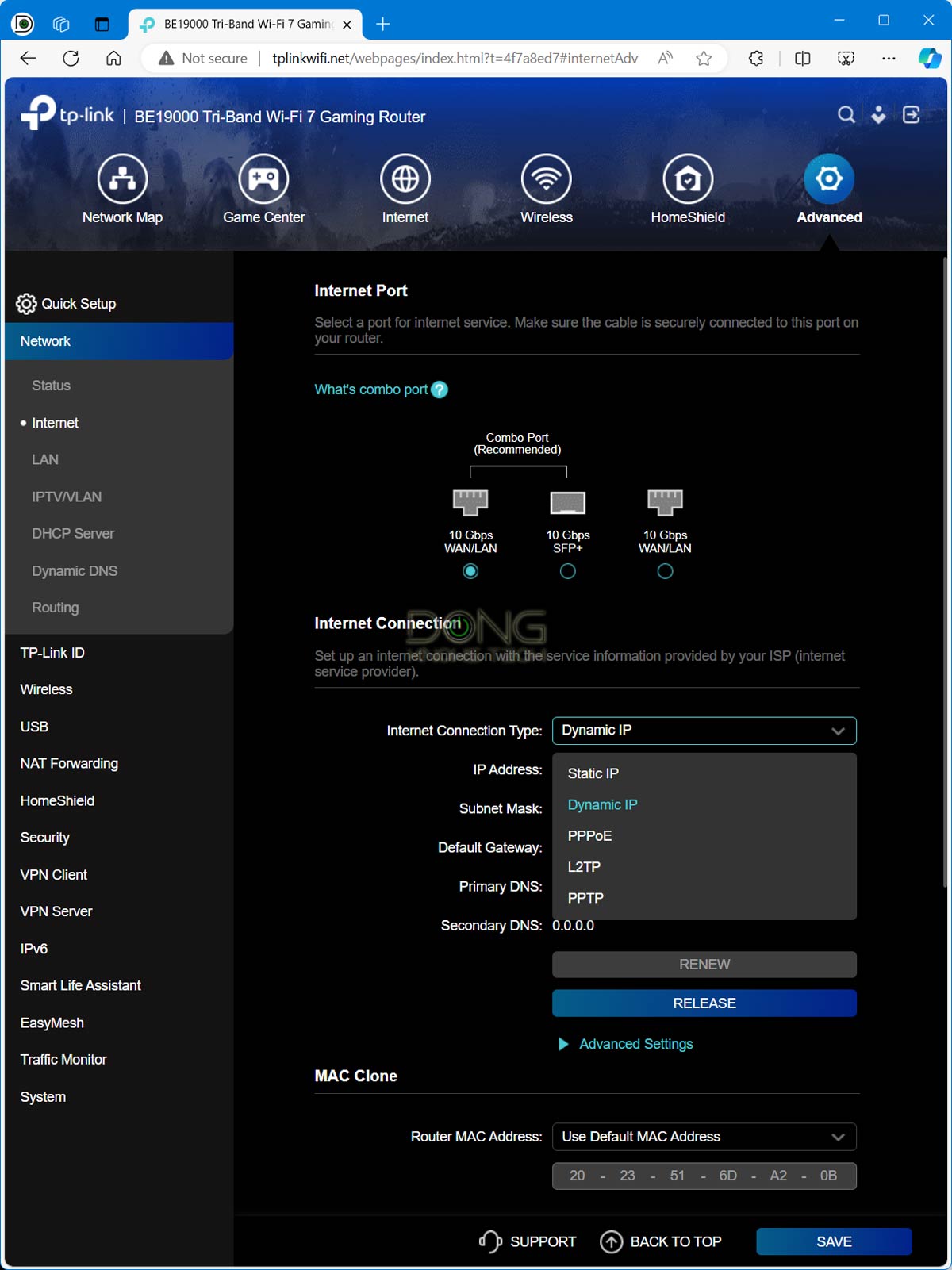952x1270 pixels.
Task: Select the first 10 Gbps WAN/LAN combo port
Action: pos(470,571)
